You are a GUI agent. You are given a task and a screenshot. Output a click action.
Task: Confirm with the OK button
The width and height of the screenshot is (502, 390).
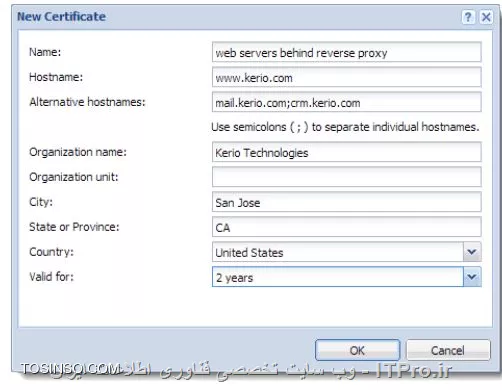point(357,350)
